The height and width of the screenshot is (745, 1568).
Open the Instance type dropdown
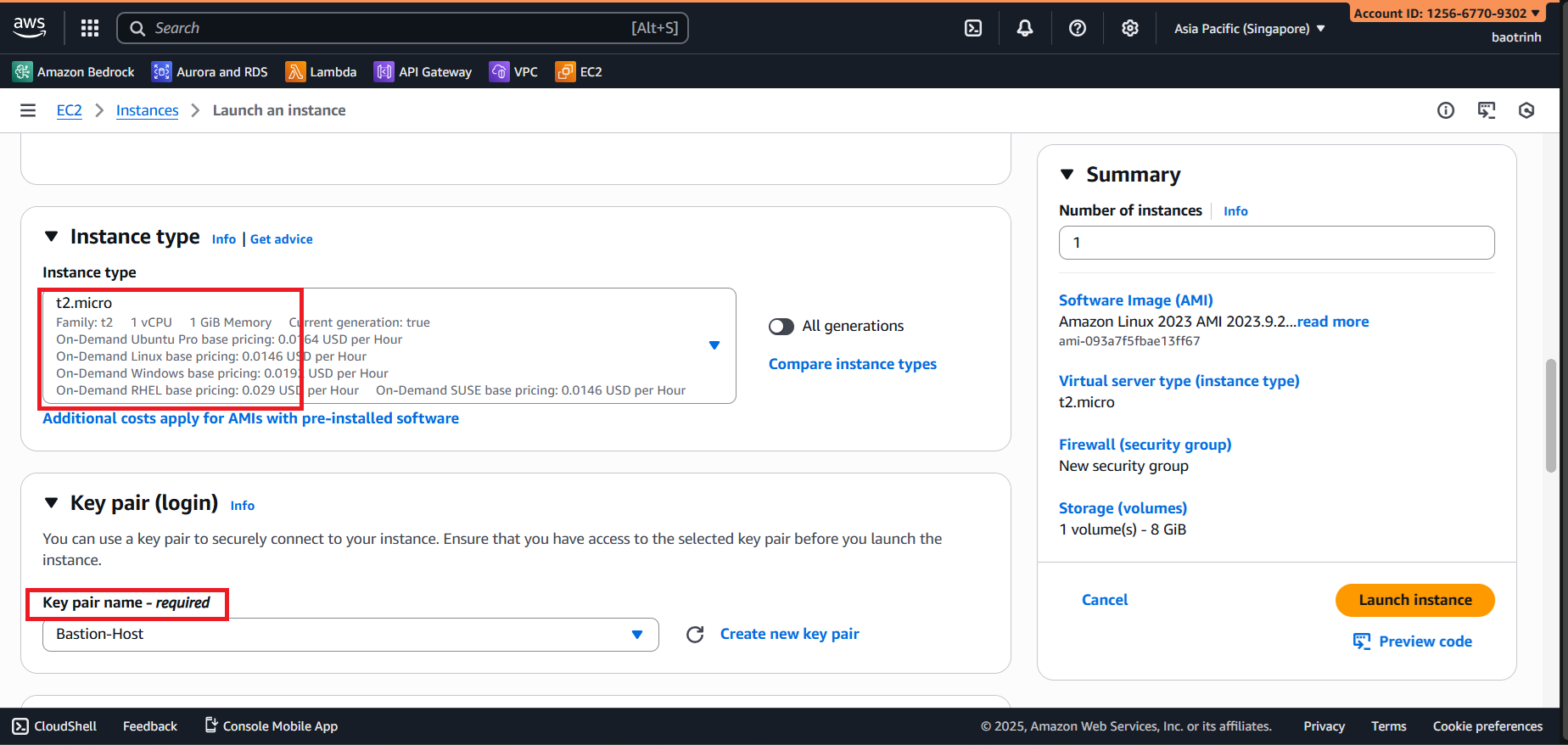click(714, 345)
